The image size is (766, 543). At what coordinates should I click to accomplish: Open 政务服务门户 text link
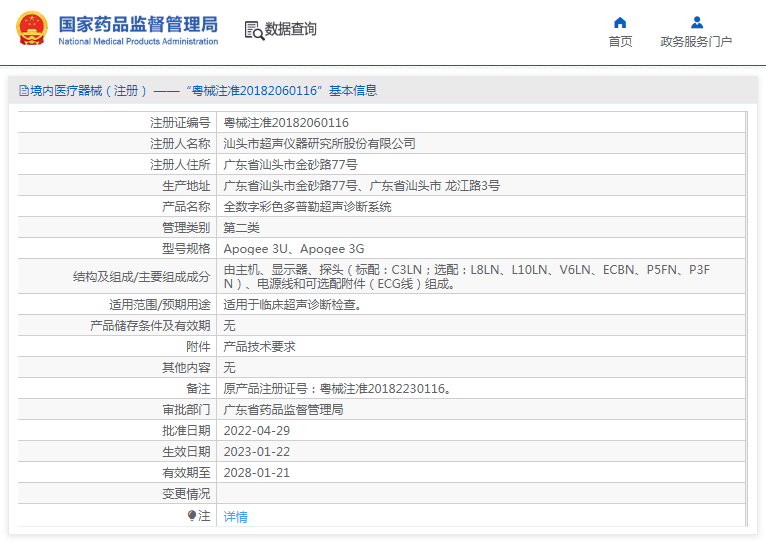tap(696, 42)
